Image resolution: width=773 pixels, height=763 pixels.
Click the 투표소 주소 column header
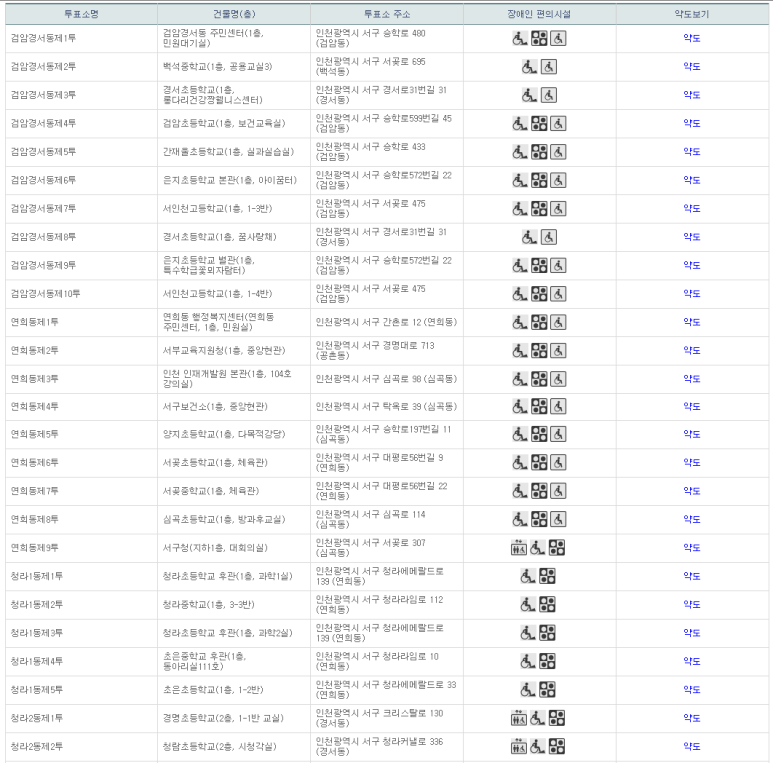click(x=387, y=14)
